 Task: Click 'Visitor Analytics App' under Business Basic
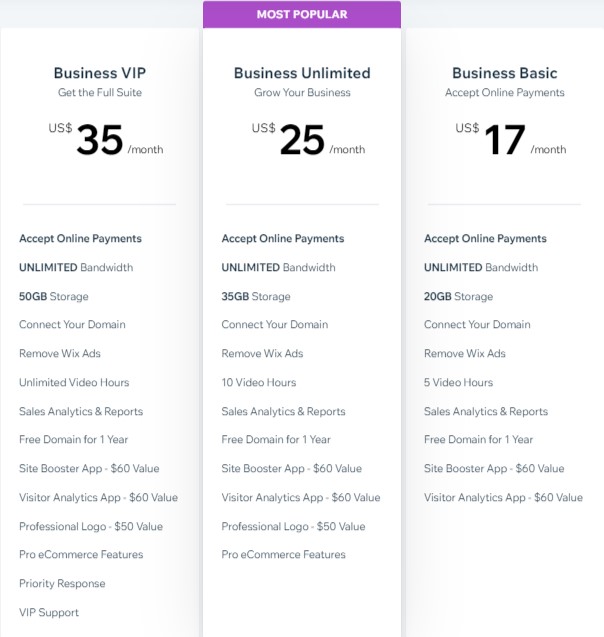point(503,498)
